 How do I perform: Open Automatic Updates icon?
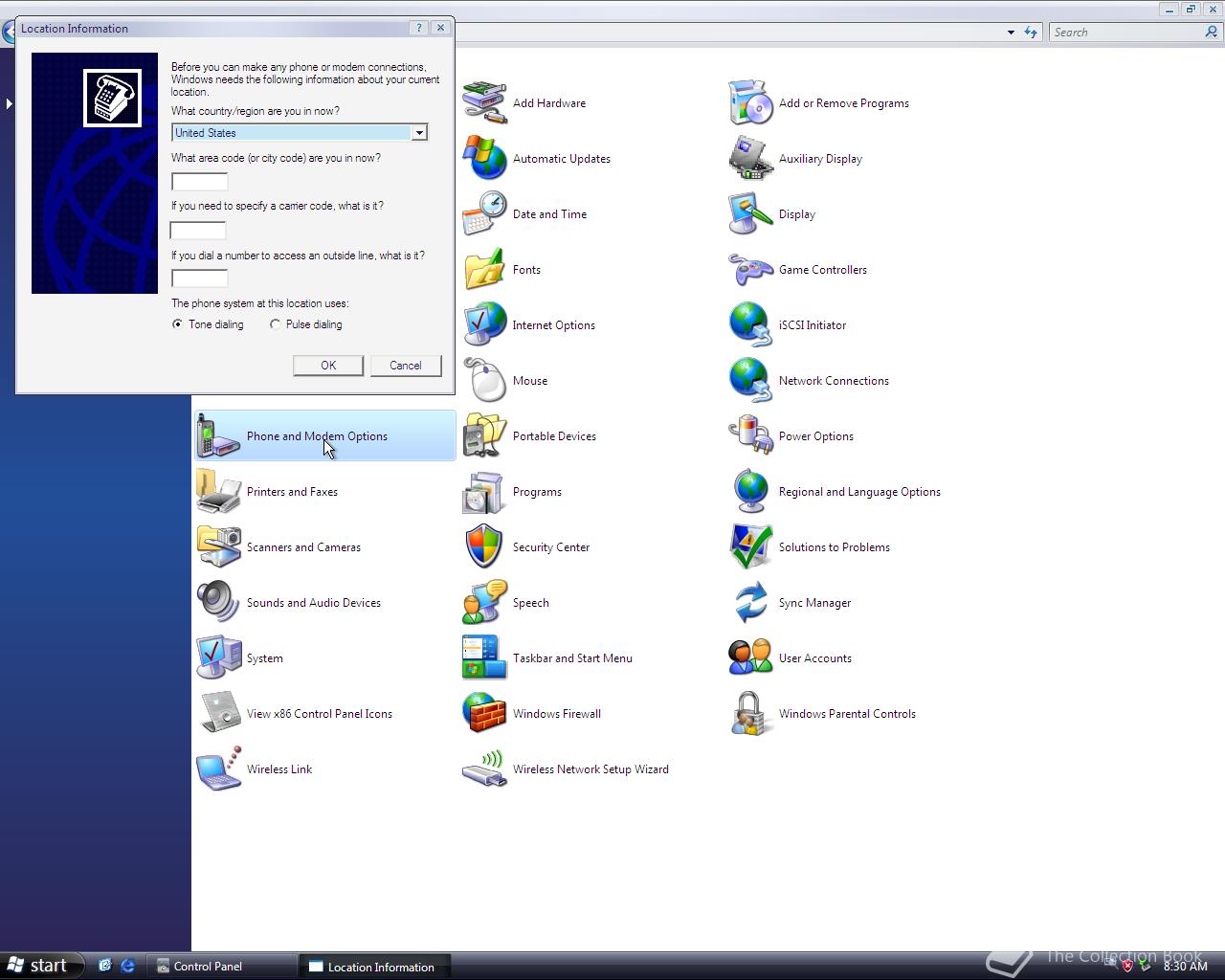pos(484,159)
